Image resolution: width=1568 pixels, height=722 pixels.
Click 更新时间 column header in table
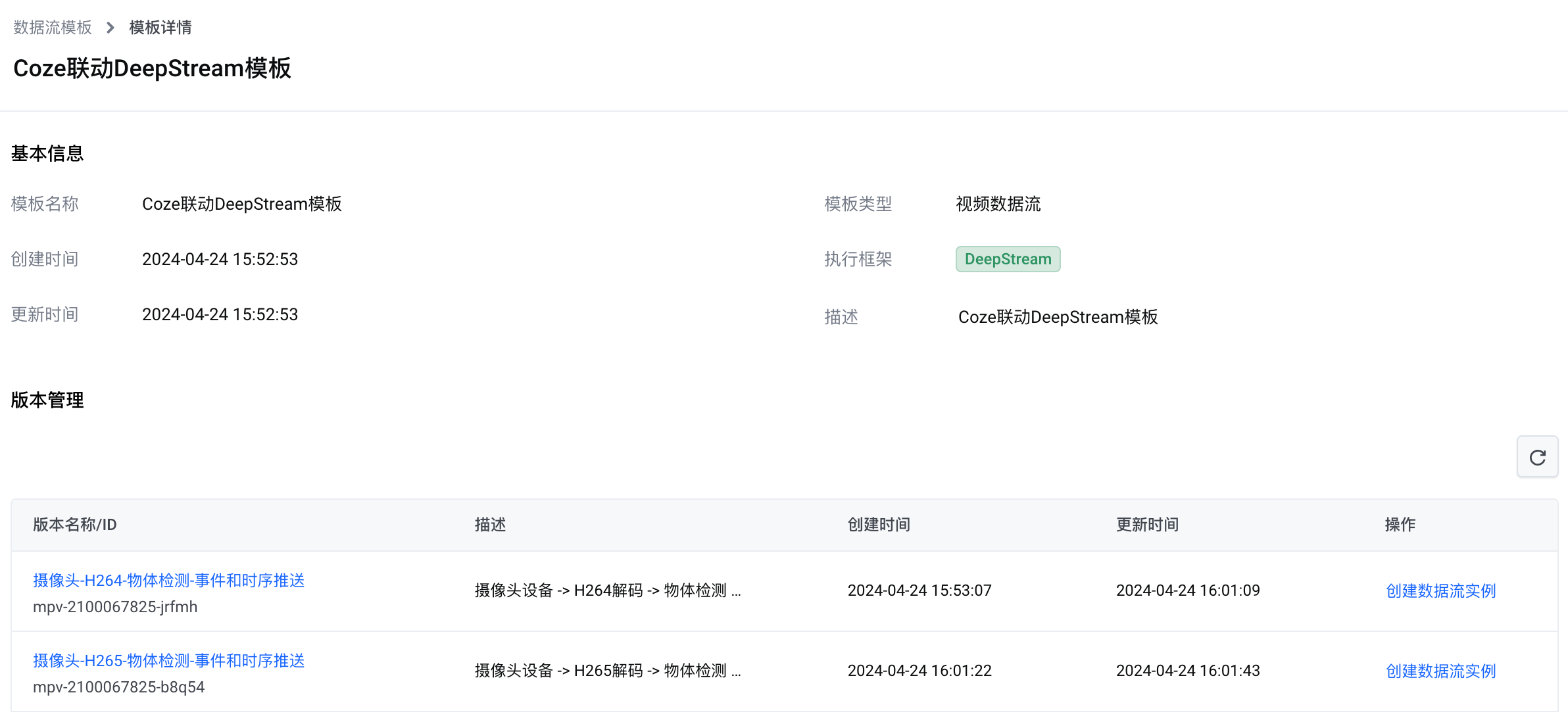pos(1148,525)
